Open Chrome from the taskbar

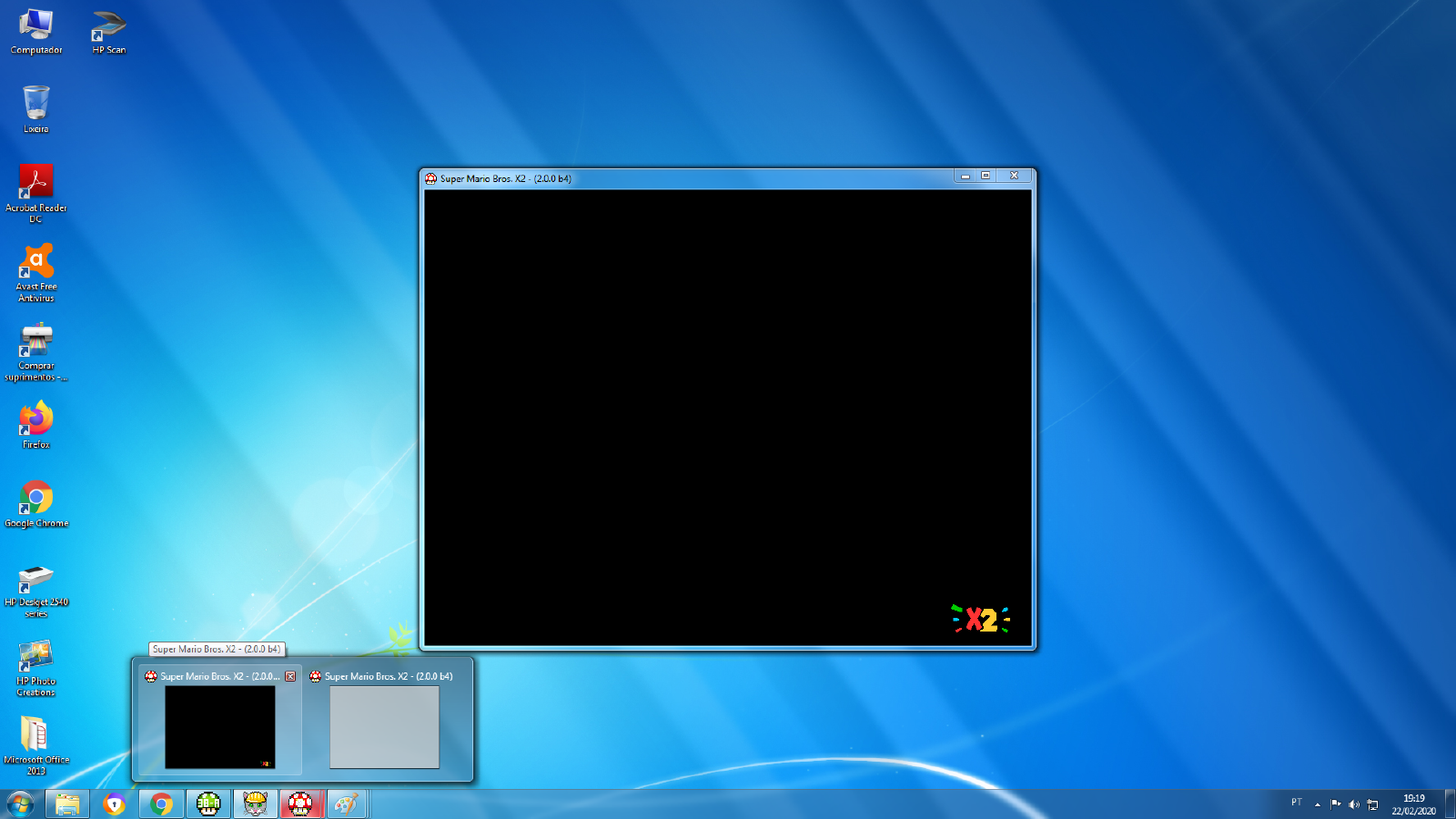pos(162,804)
